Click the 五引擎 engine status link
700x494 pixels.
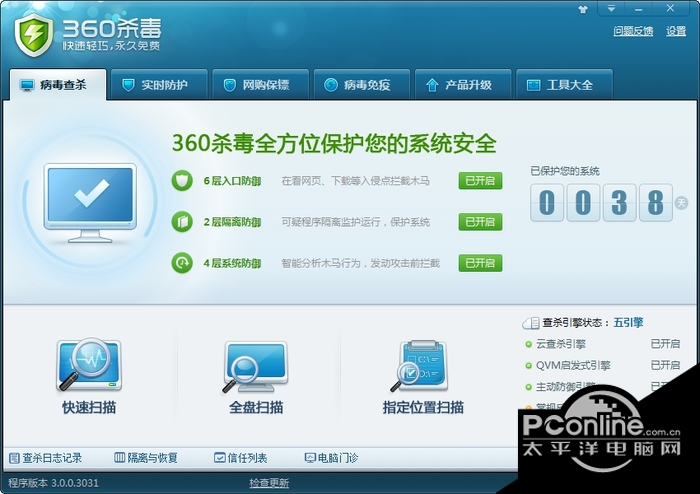[628, 322]
